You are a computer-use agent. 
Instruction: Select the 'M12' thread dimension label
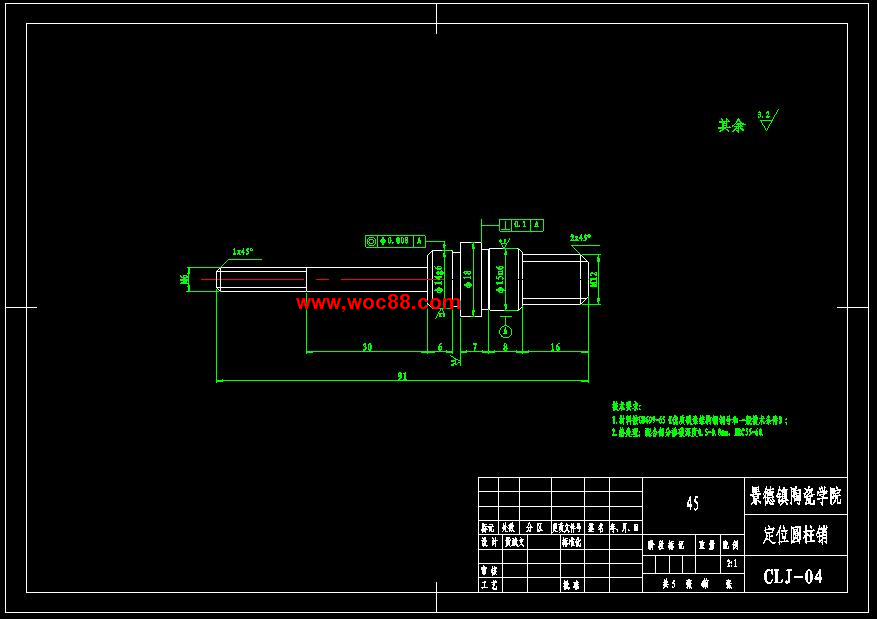point(593,279)
